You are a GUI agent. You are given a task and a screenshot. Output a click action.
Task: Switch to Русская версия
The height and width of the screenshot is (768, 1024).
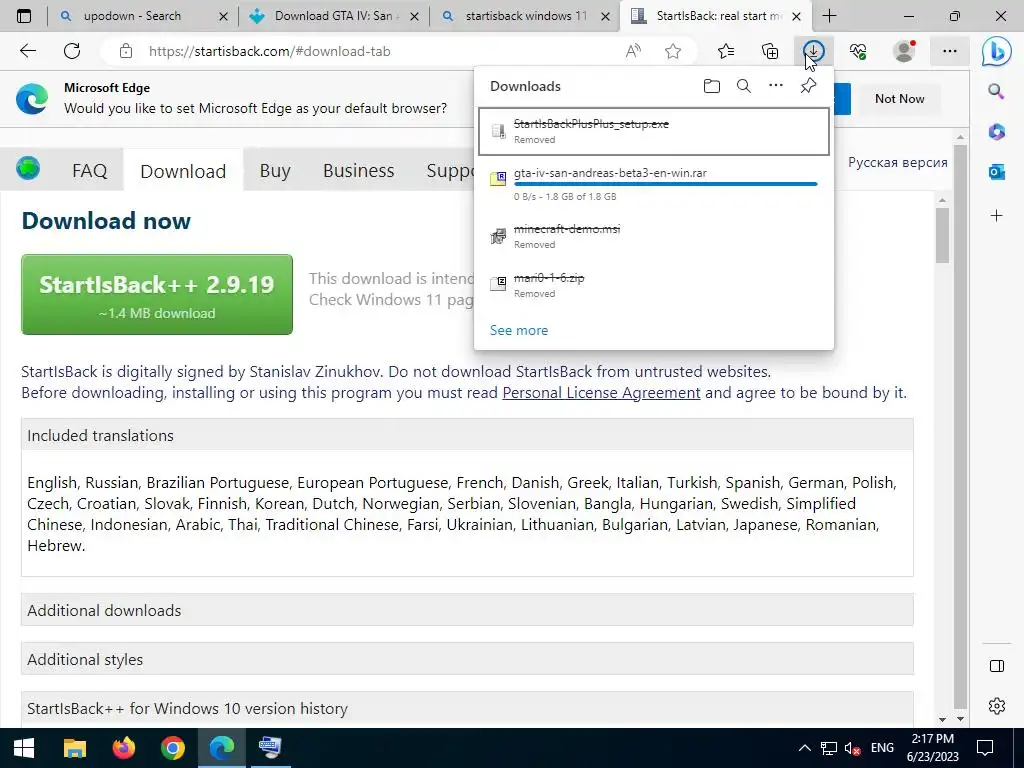897,163
